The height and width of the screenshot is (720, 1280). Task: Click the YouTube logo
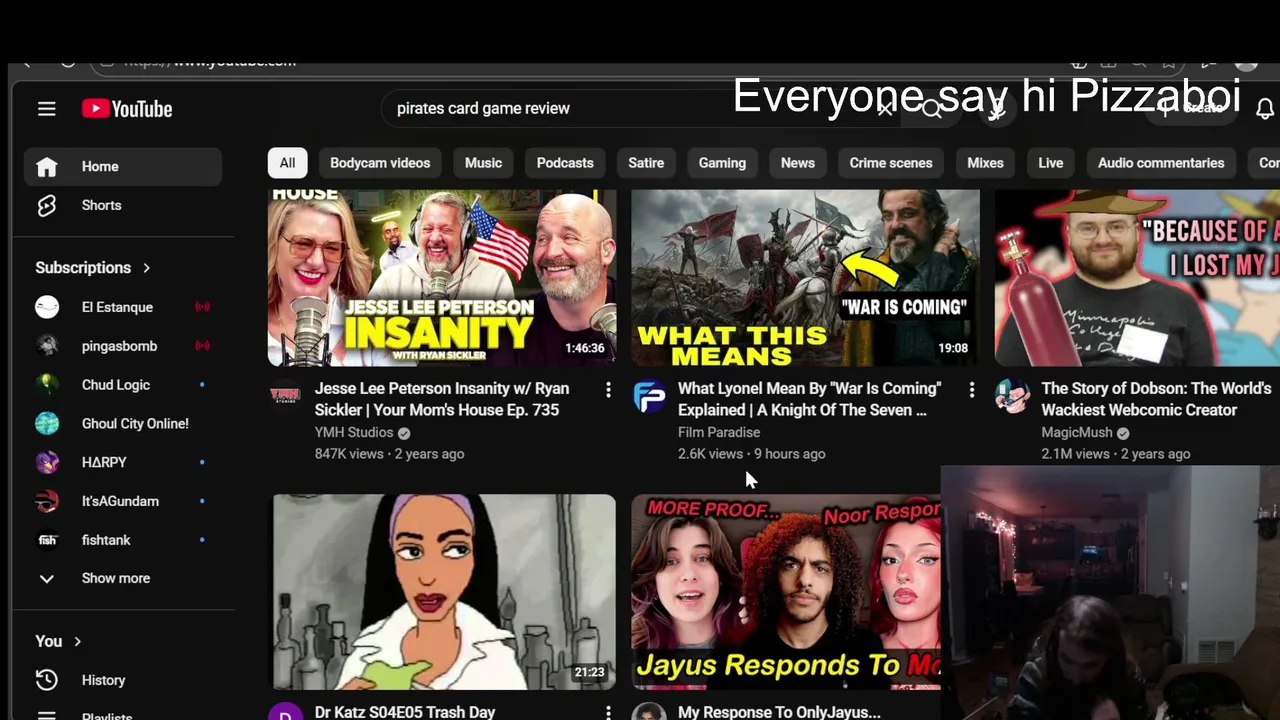(x=127, y=109)
